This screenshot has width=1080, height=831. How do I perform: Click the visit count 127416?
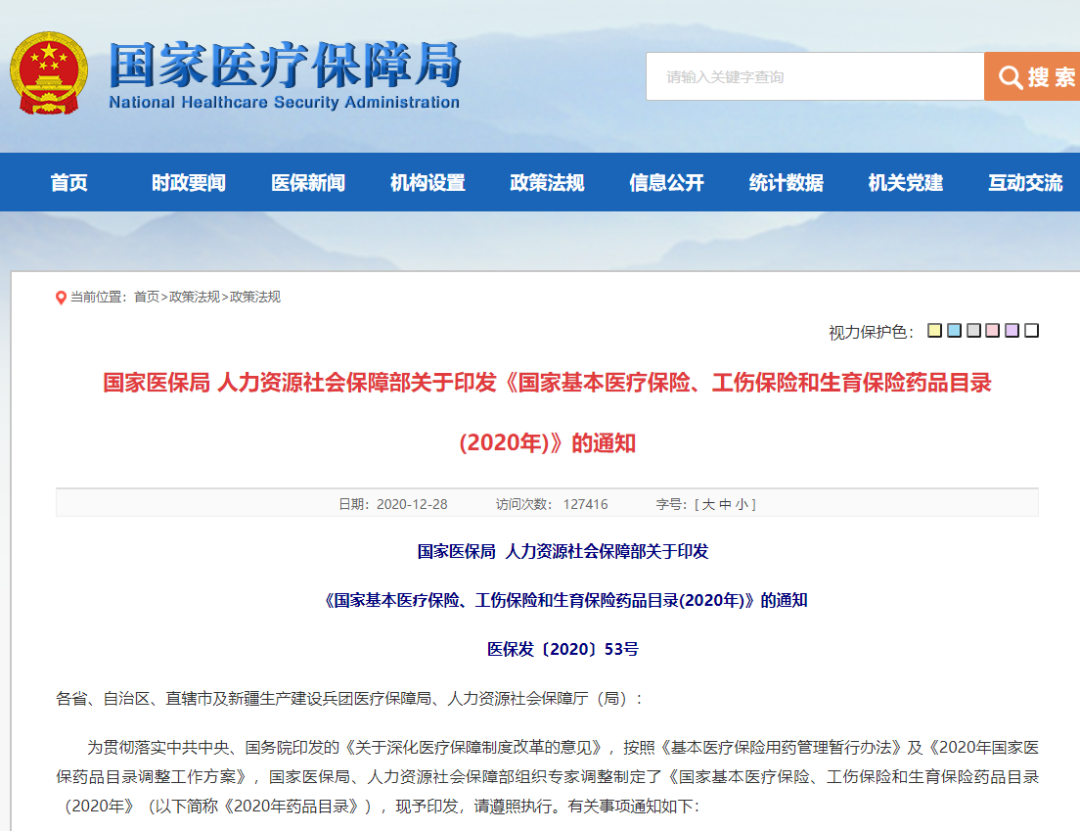pos(585,504)
